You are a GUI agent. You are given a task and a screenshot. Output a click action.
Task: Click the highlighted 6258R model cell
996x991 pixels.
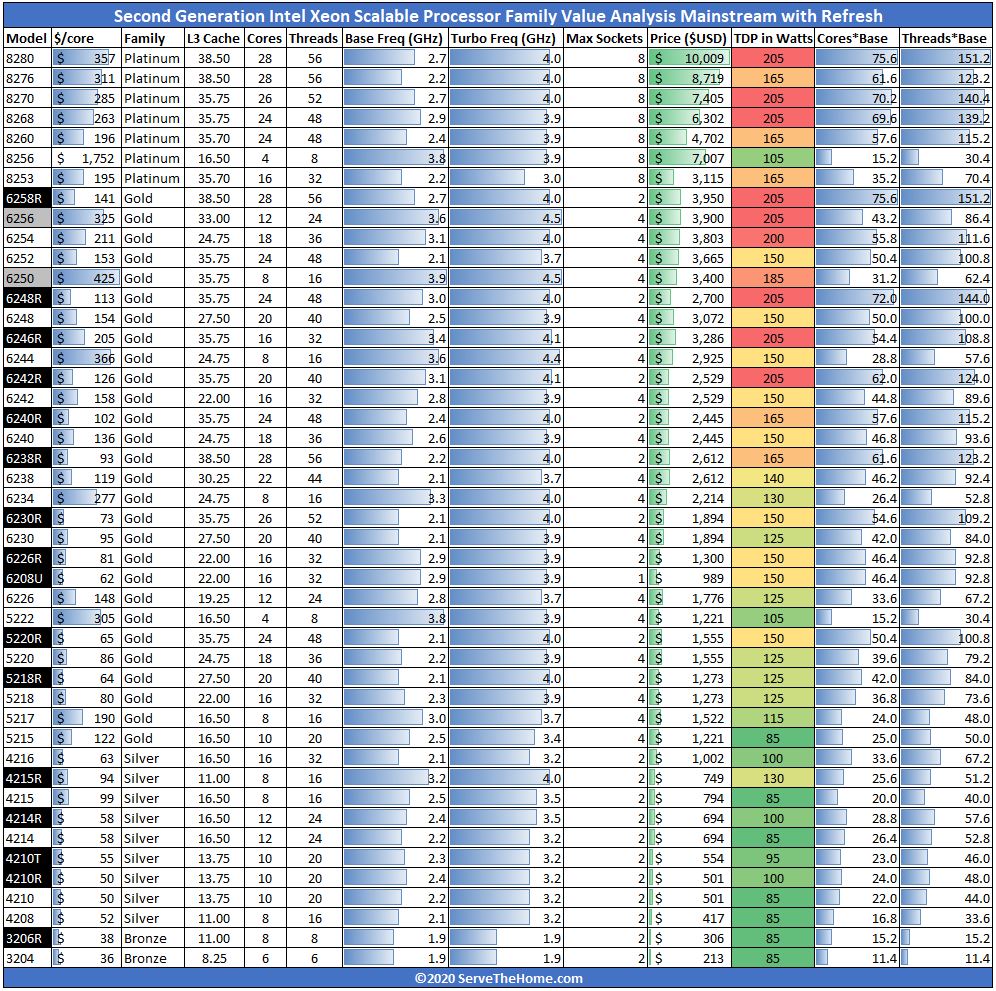pos(27,198)
